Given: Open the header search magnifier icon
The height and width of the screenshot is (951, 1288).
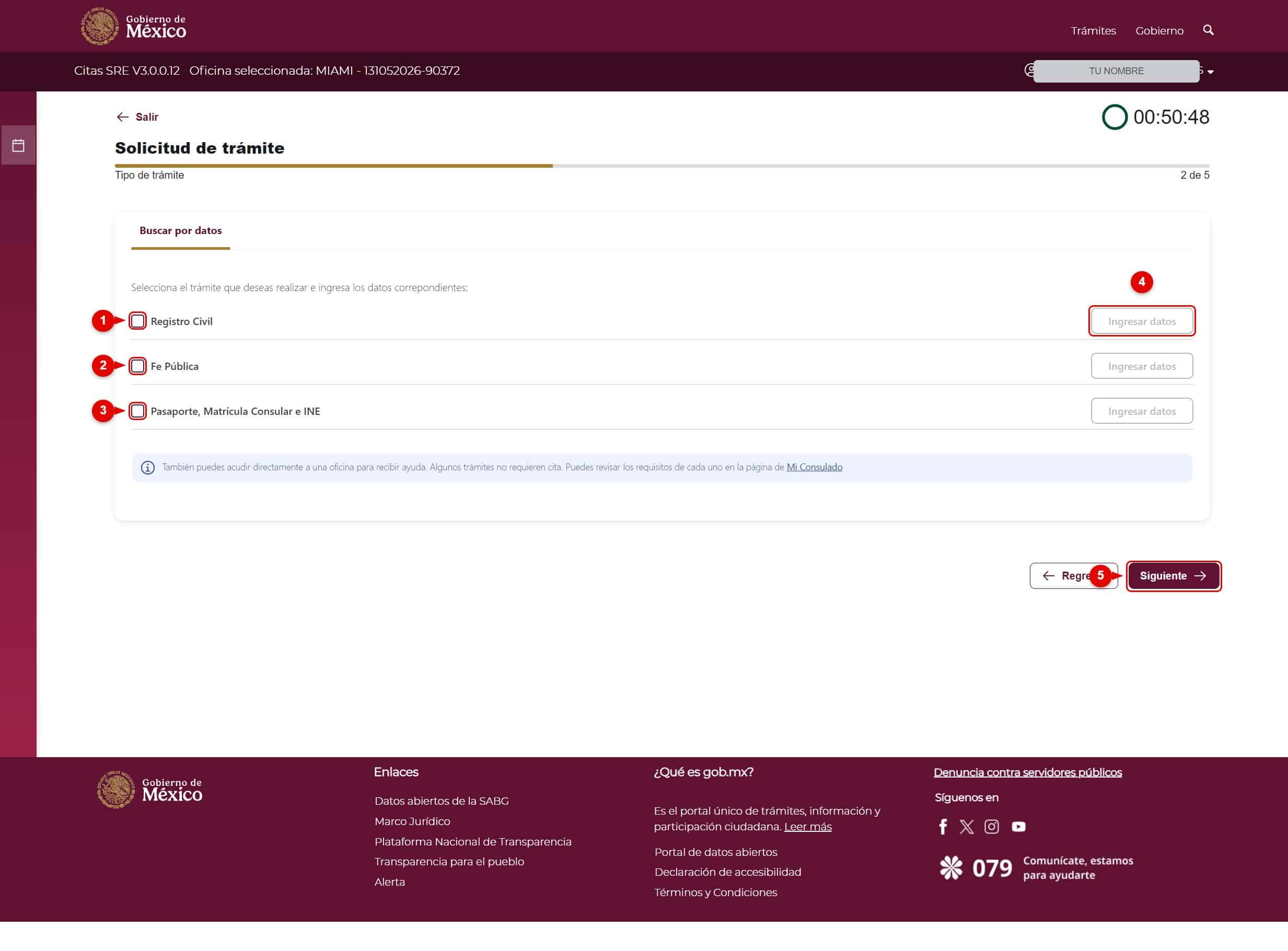Looking at the screenshot, I should pos(1208,30).
